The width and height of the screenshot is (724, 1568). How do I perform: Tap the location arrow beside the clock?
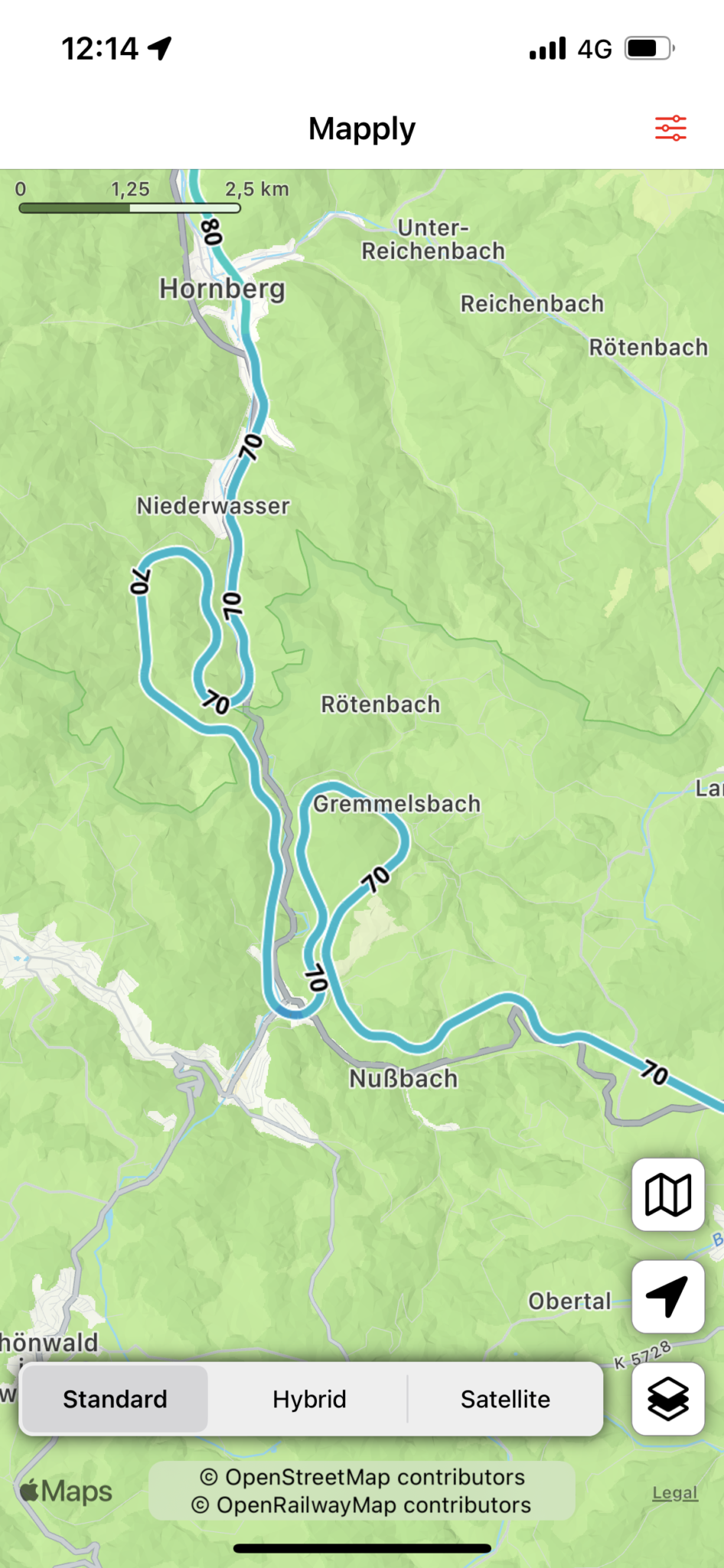tap(160, 48)
